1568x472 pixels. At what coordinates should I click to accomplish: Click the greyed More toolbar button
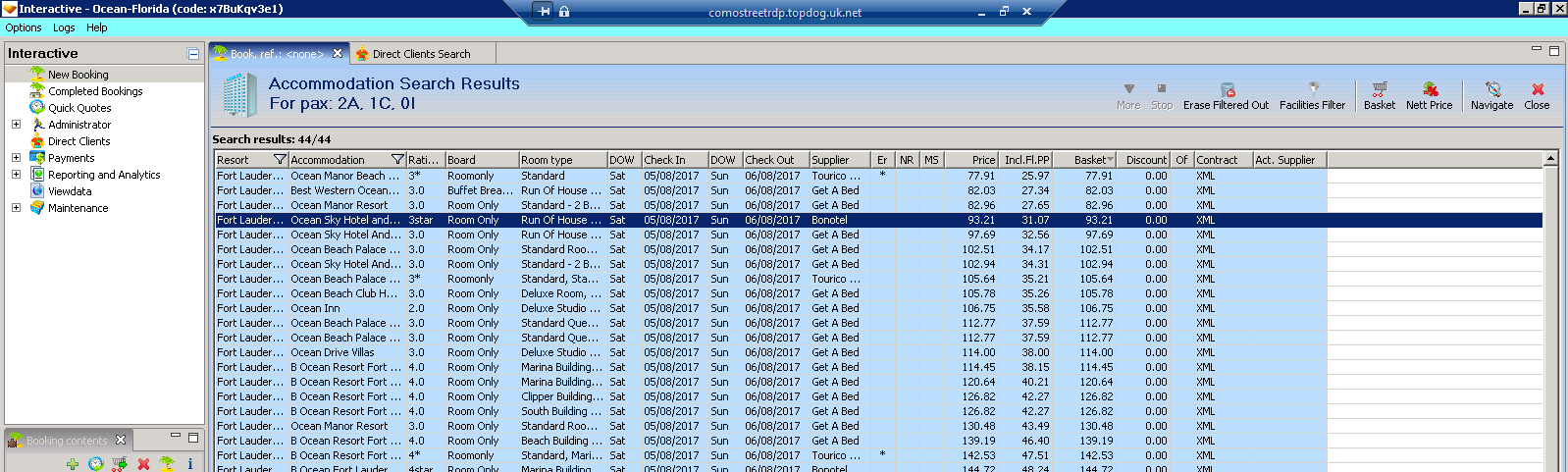coord(1128,96)
